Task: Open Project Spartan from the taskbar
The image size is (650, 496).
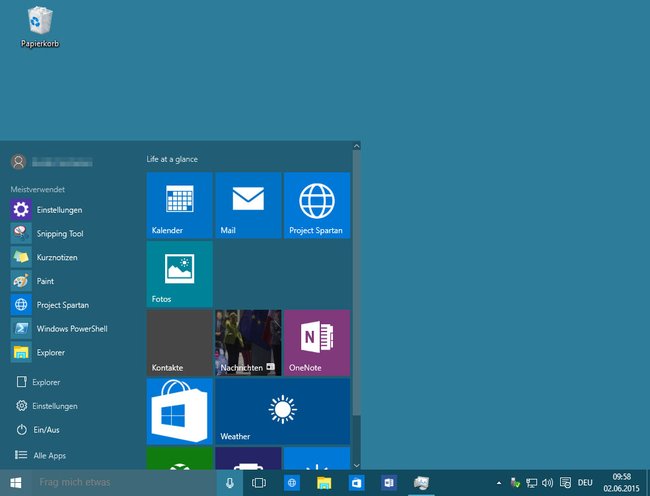Action: click(292, 483)
